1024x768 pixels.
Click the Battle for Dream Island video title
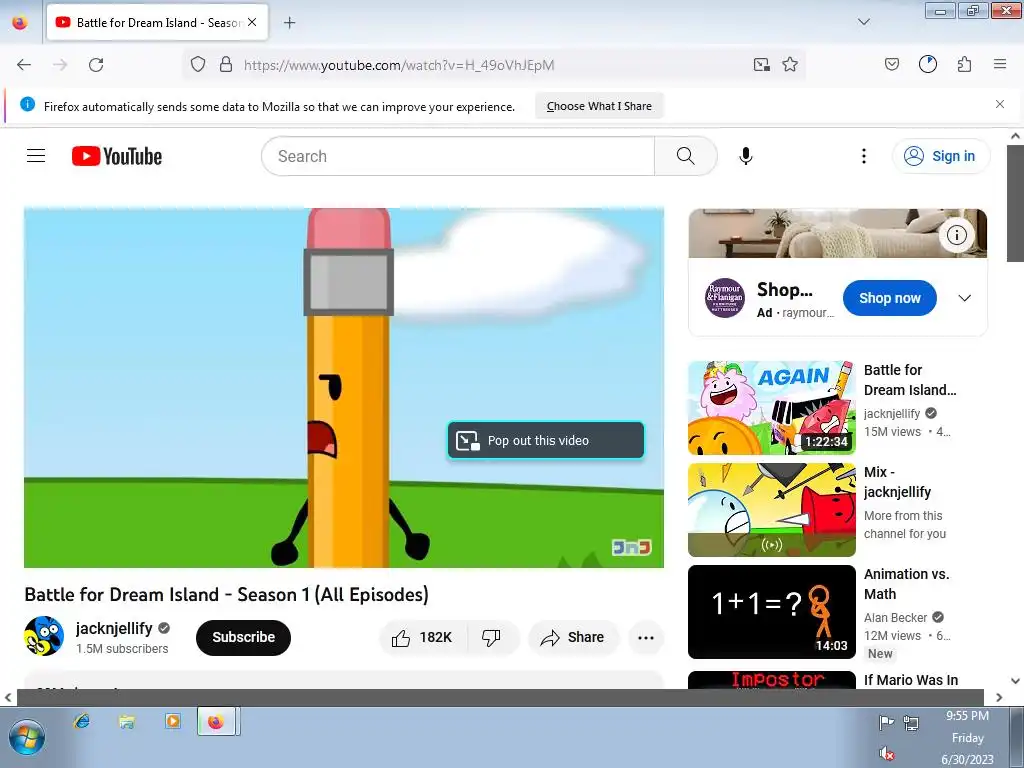tap(227, 594)
